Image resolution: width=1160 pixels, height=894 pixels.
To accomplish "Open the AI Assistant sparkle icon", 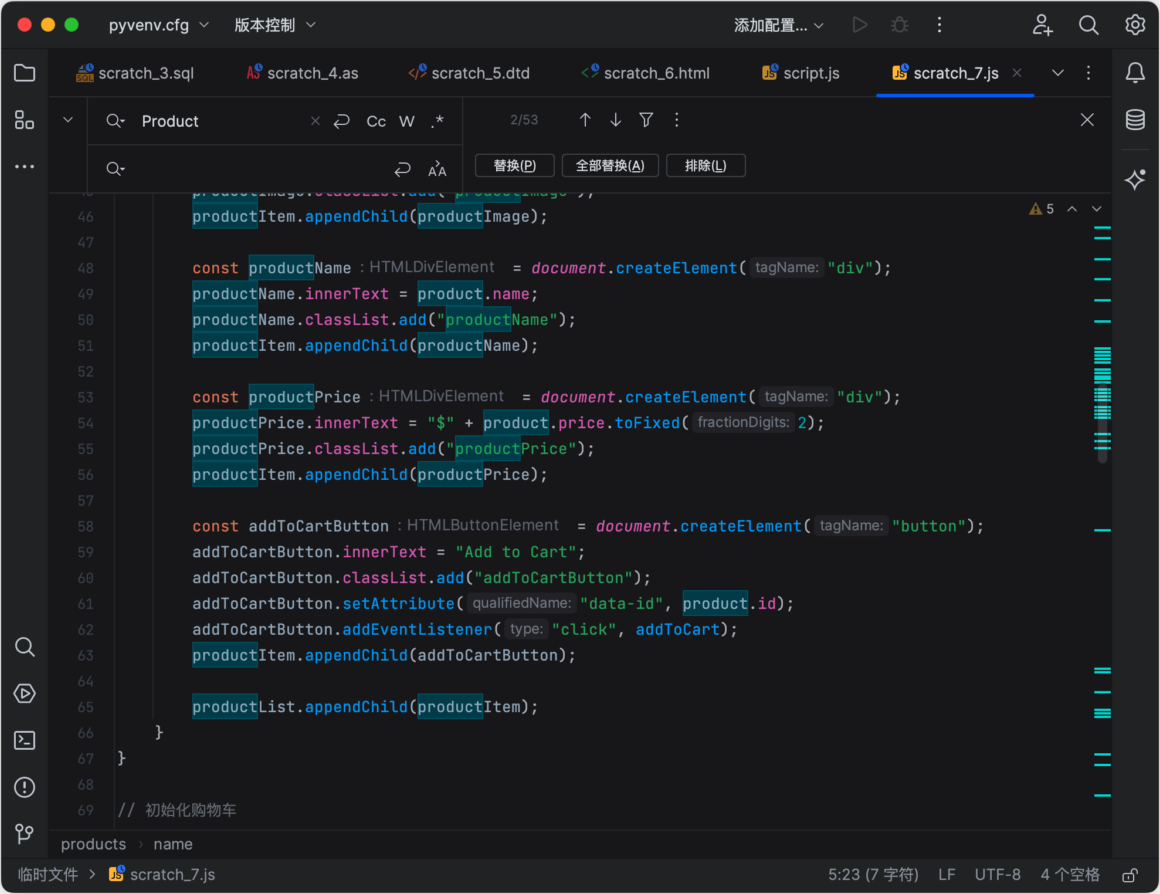I will coord(1136,180).
